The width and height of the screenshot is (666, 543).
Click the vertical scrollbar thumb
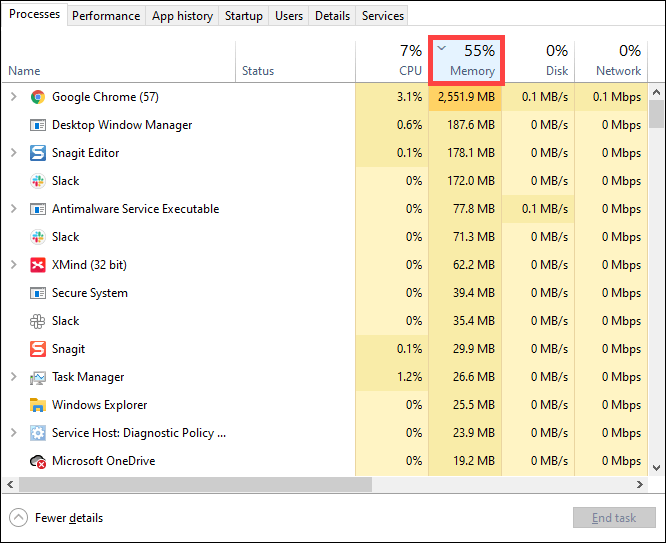coord(656,114)
